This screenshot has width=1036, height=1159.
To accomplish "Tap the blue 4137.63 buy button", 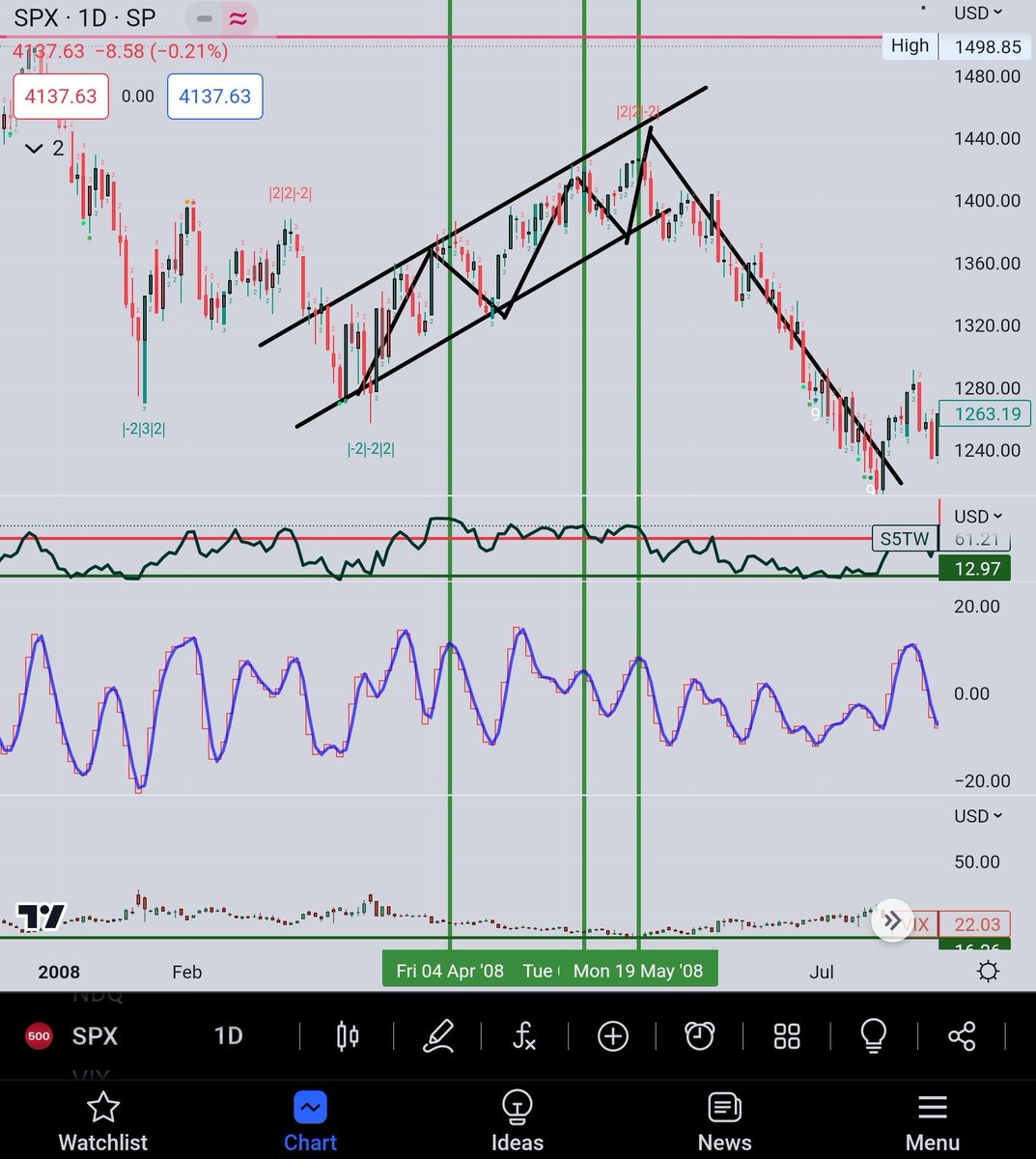I will point(214,96).
